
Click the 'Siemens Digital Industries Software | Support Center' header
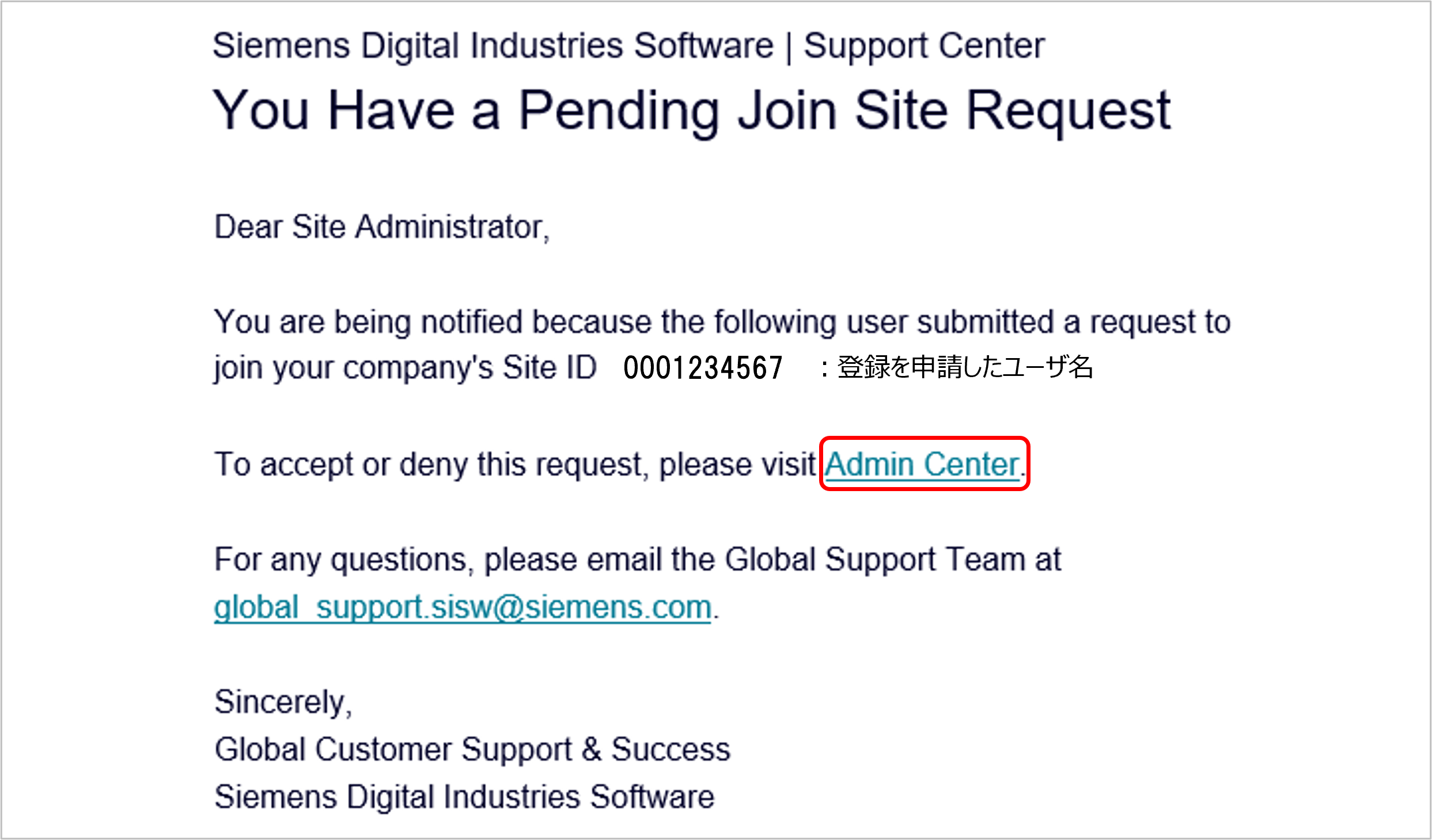[628, 46]
